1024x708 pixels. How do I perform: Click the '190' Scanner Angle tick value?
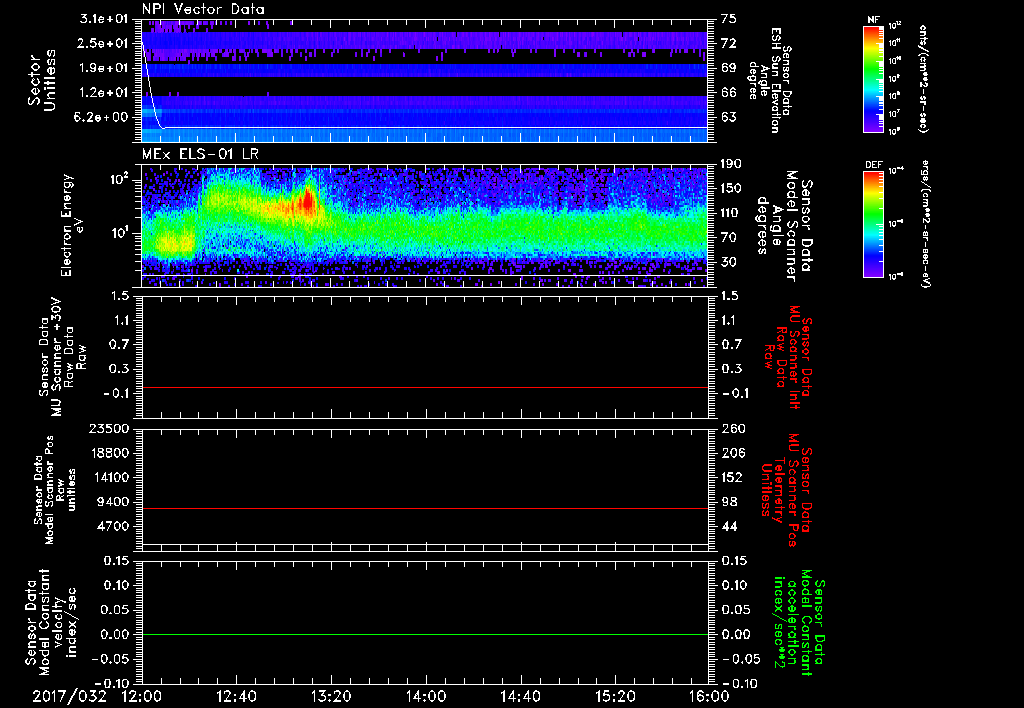point(731,164)
